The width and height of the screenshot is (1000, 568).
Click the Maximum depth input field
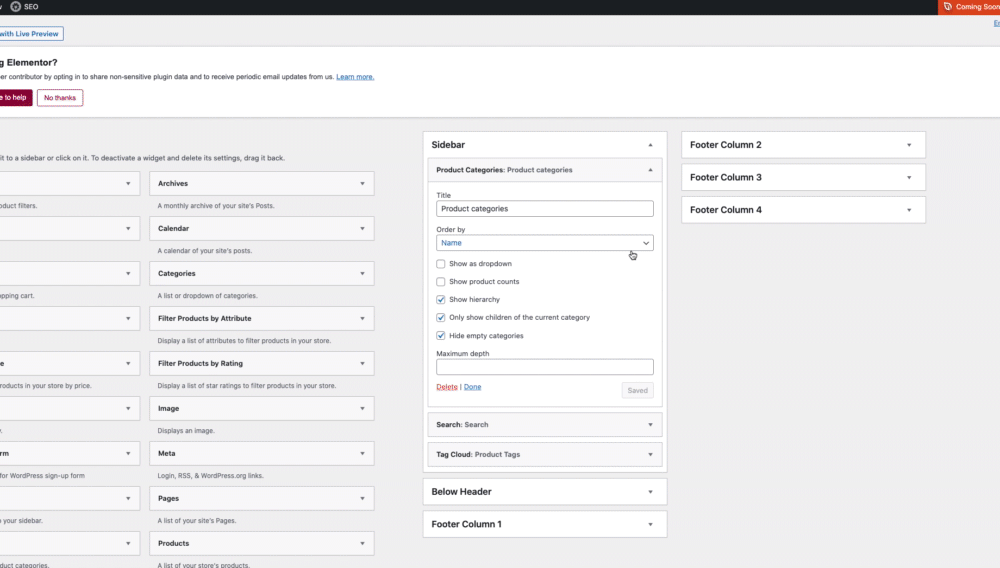click(545, 367)
